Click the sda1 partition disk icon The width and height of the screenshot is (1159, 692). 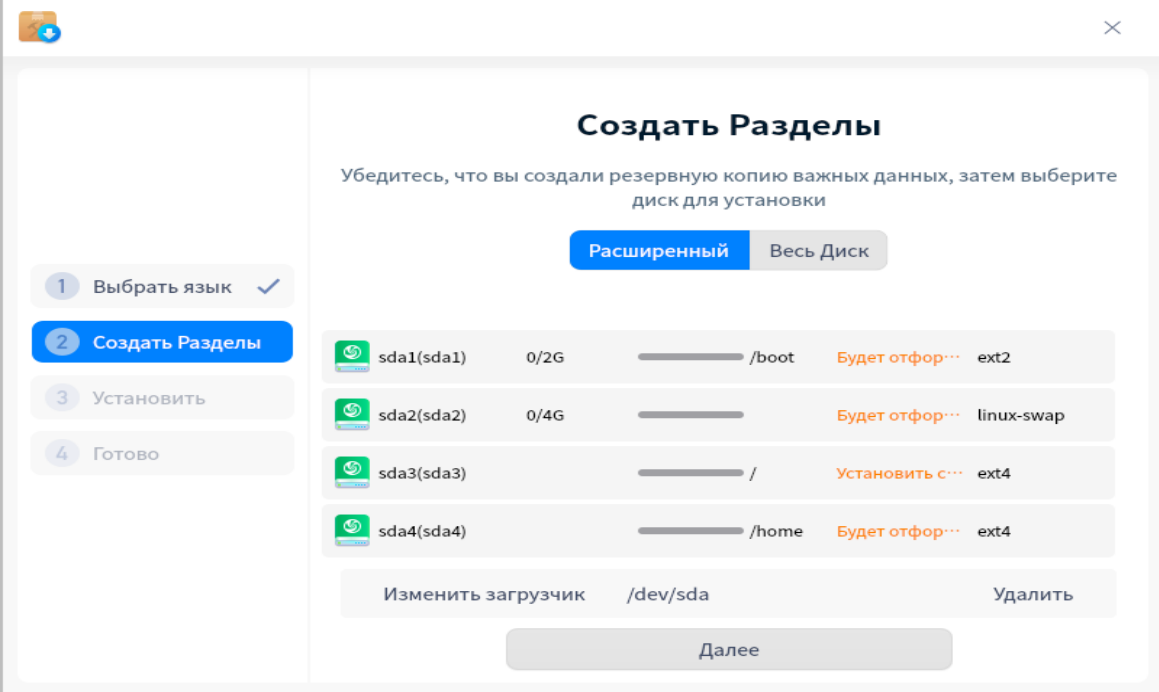(x=352, y=357)
